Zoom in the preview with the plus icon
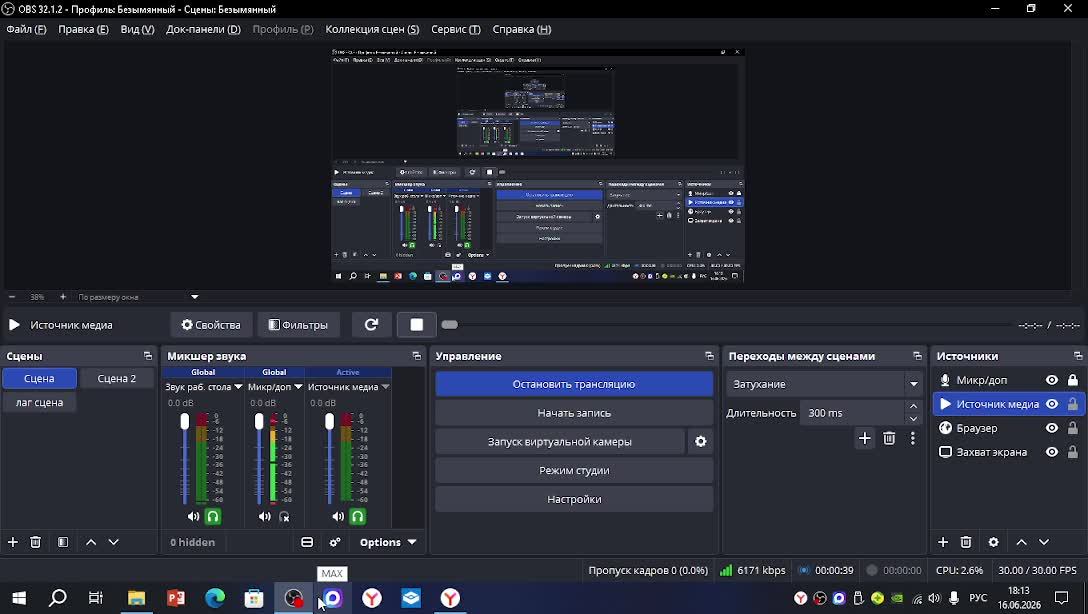 pyautogui.click(x=62, y=297)
